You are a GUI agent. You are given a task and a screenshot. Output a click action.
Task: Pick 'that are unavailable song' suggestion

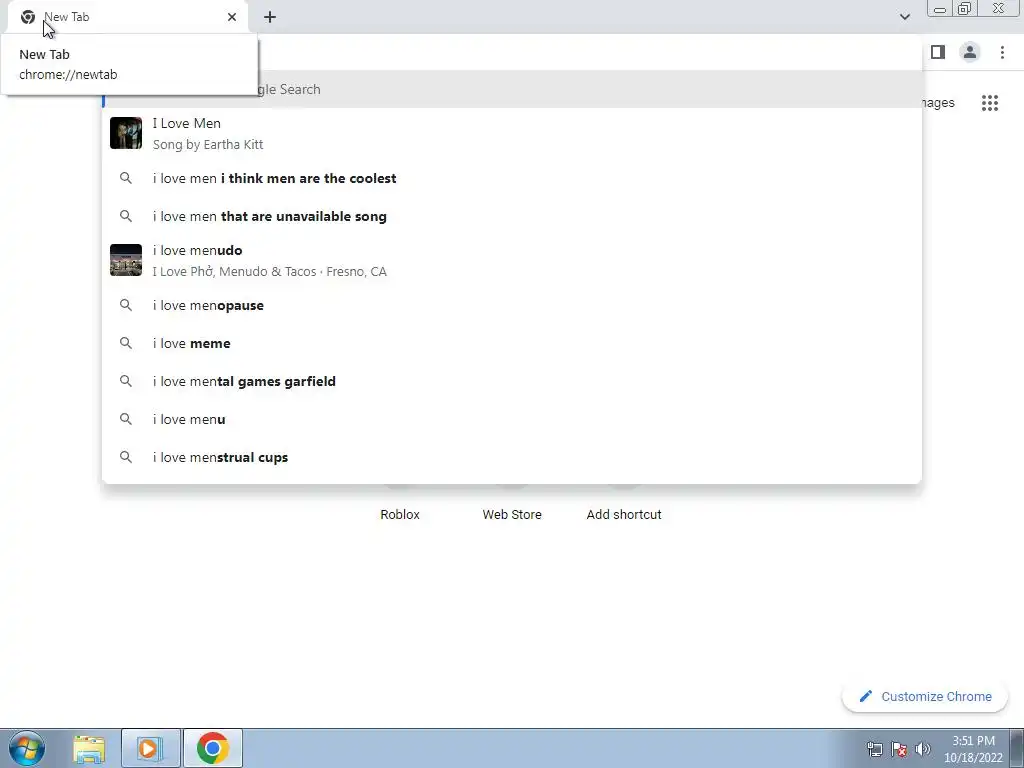coord(512,216)
